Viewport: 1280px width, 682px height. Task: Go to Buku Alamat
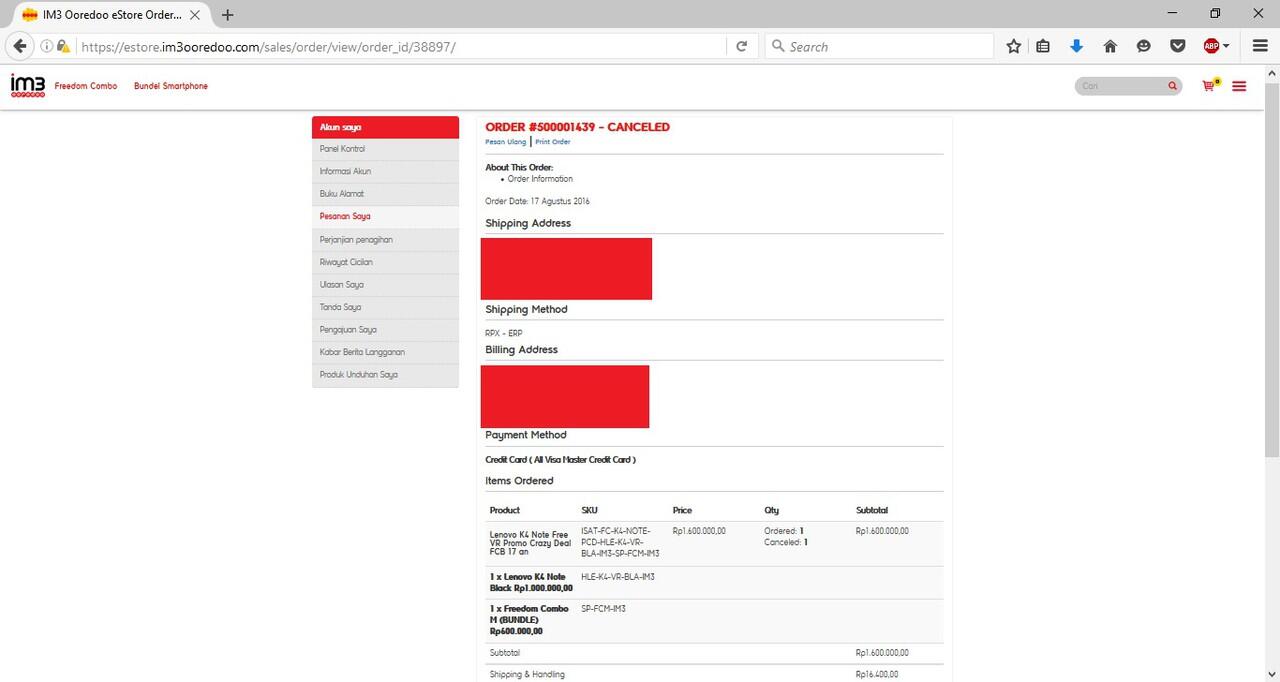[385, 194]
